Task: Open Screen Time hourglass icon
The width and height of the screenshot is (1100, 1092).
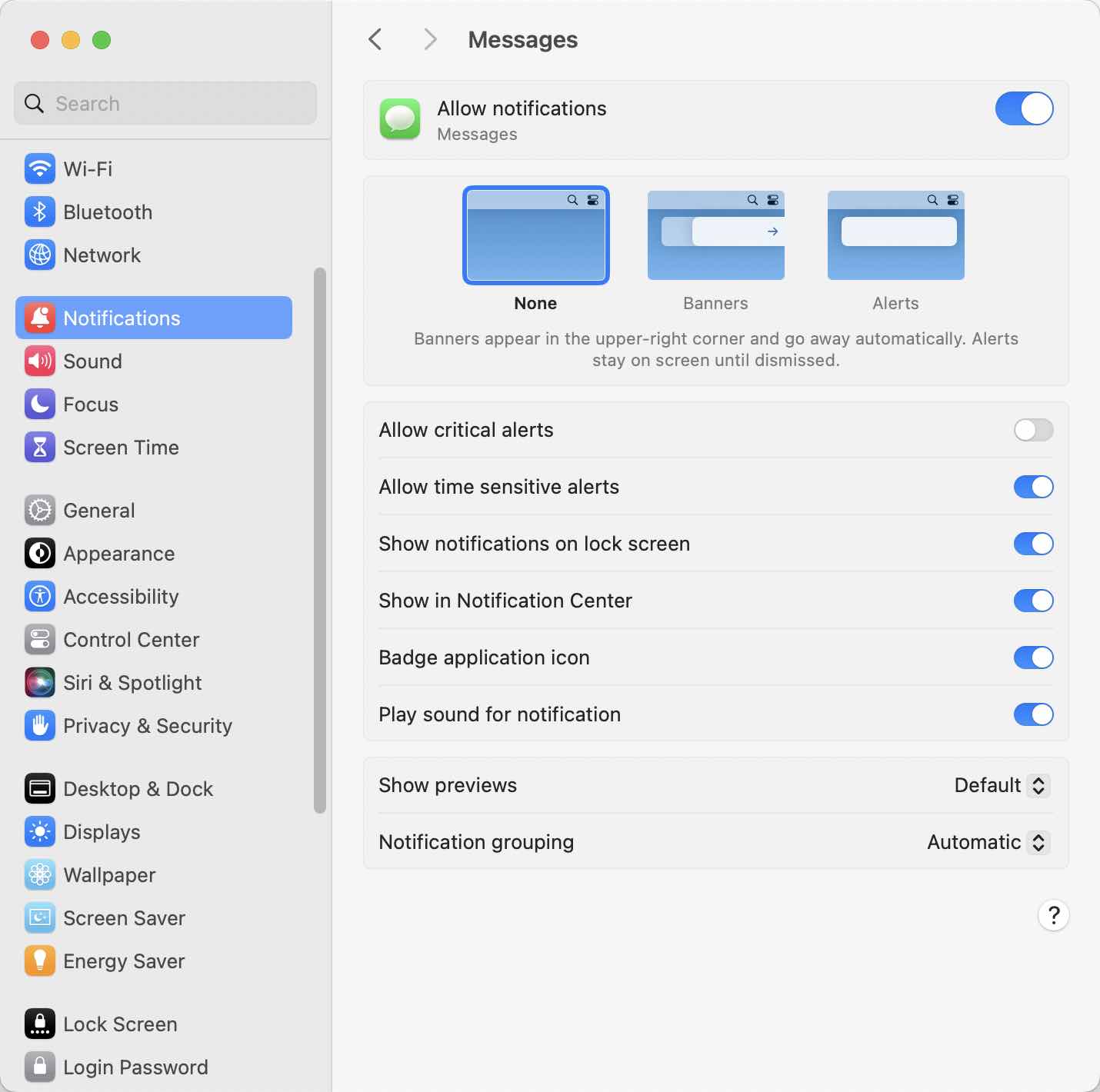Action: (x=39, y=448)
